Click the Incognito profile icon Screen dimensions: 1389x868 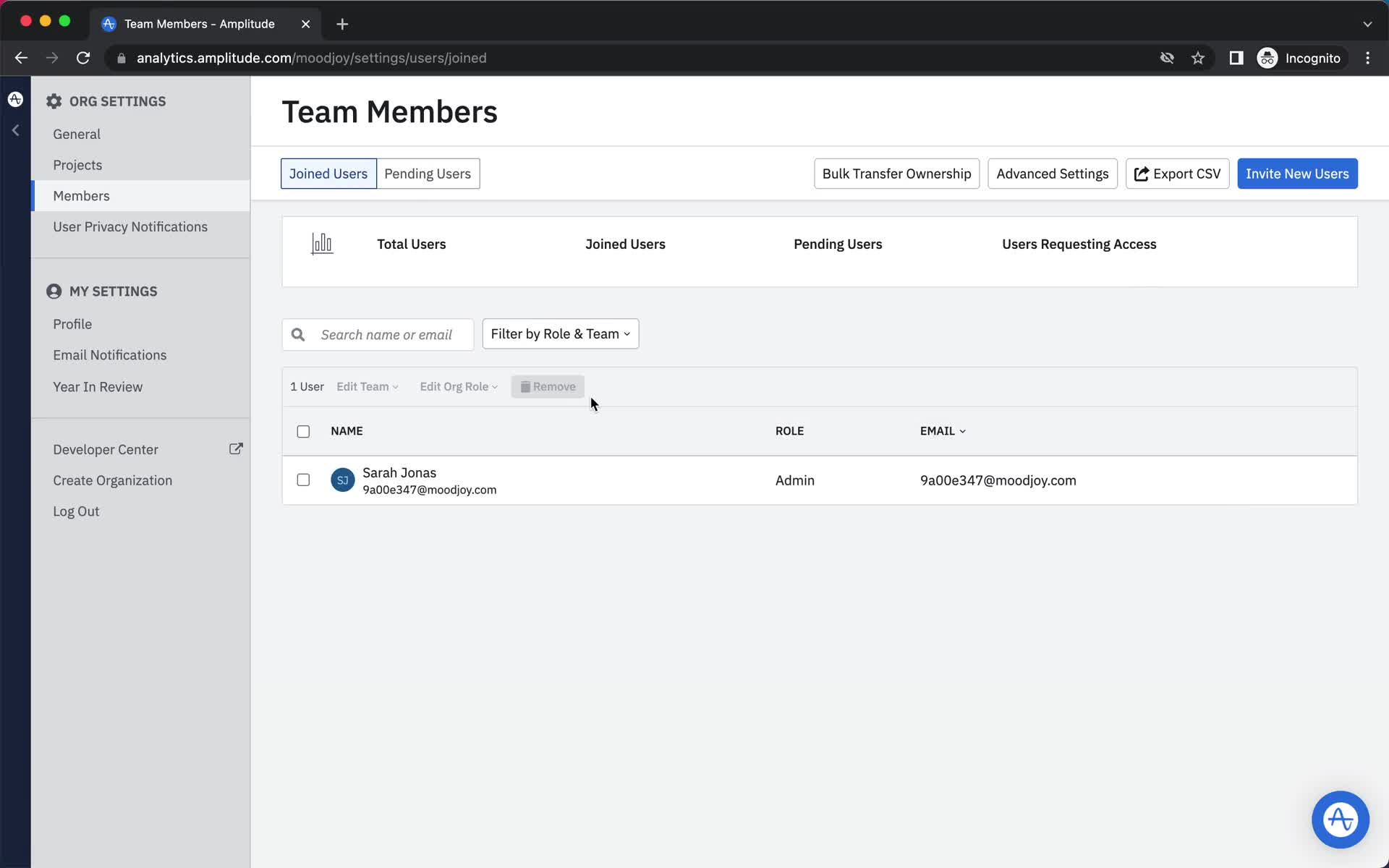coord(1267,58)
